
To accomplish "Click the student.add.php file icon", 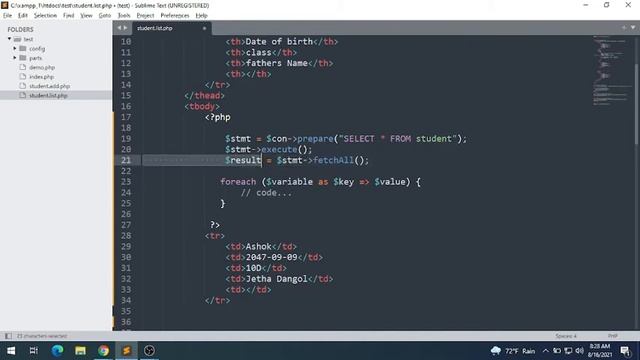I will (22, 86).
